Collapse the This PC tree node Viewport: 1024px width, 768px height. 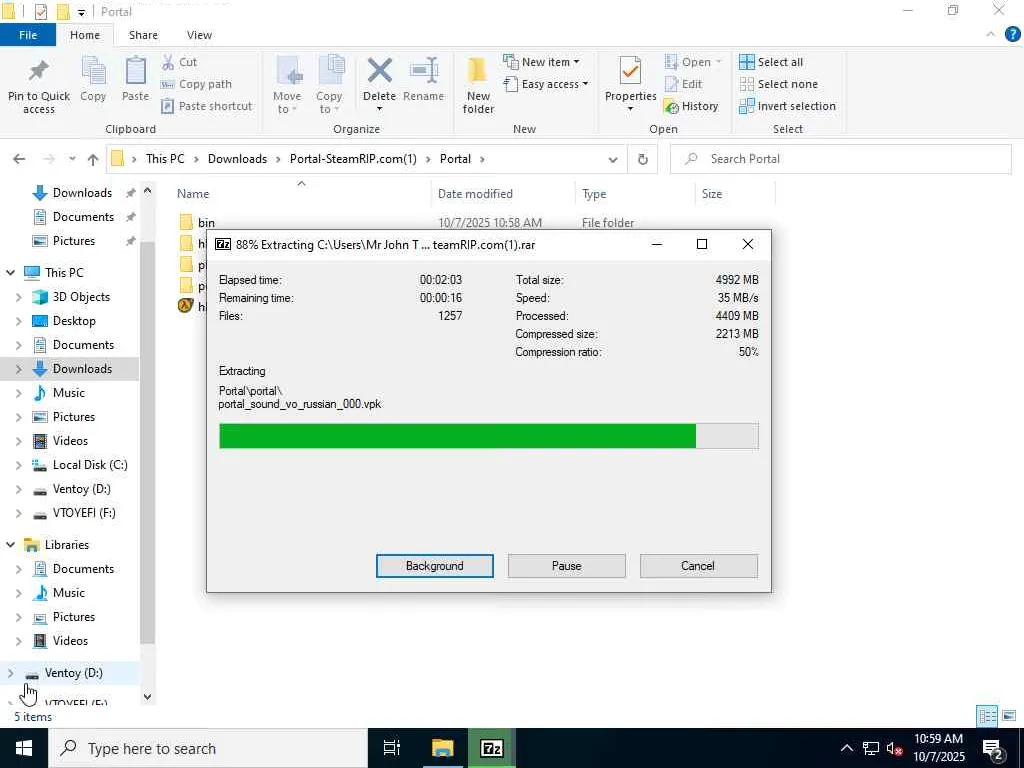click(x=10, y=272)
